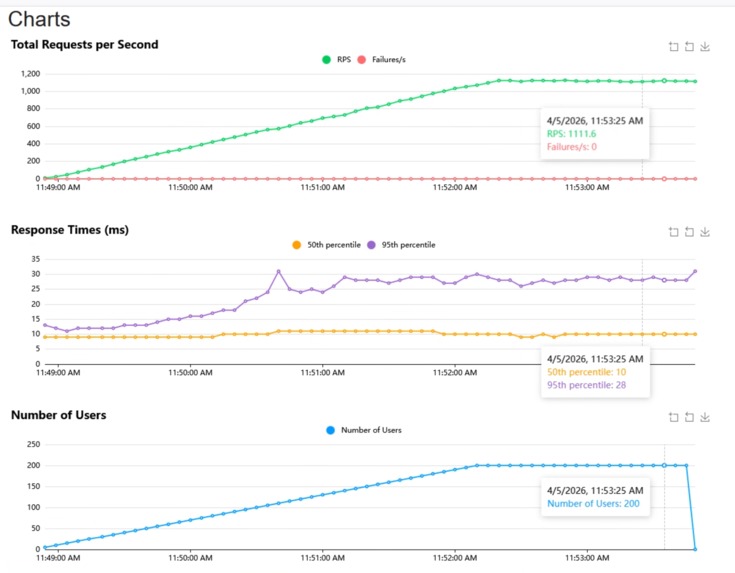
Task: Toggle Number of Users legend entry
Action: coord(364,430)
